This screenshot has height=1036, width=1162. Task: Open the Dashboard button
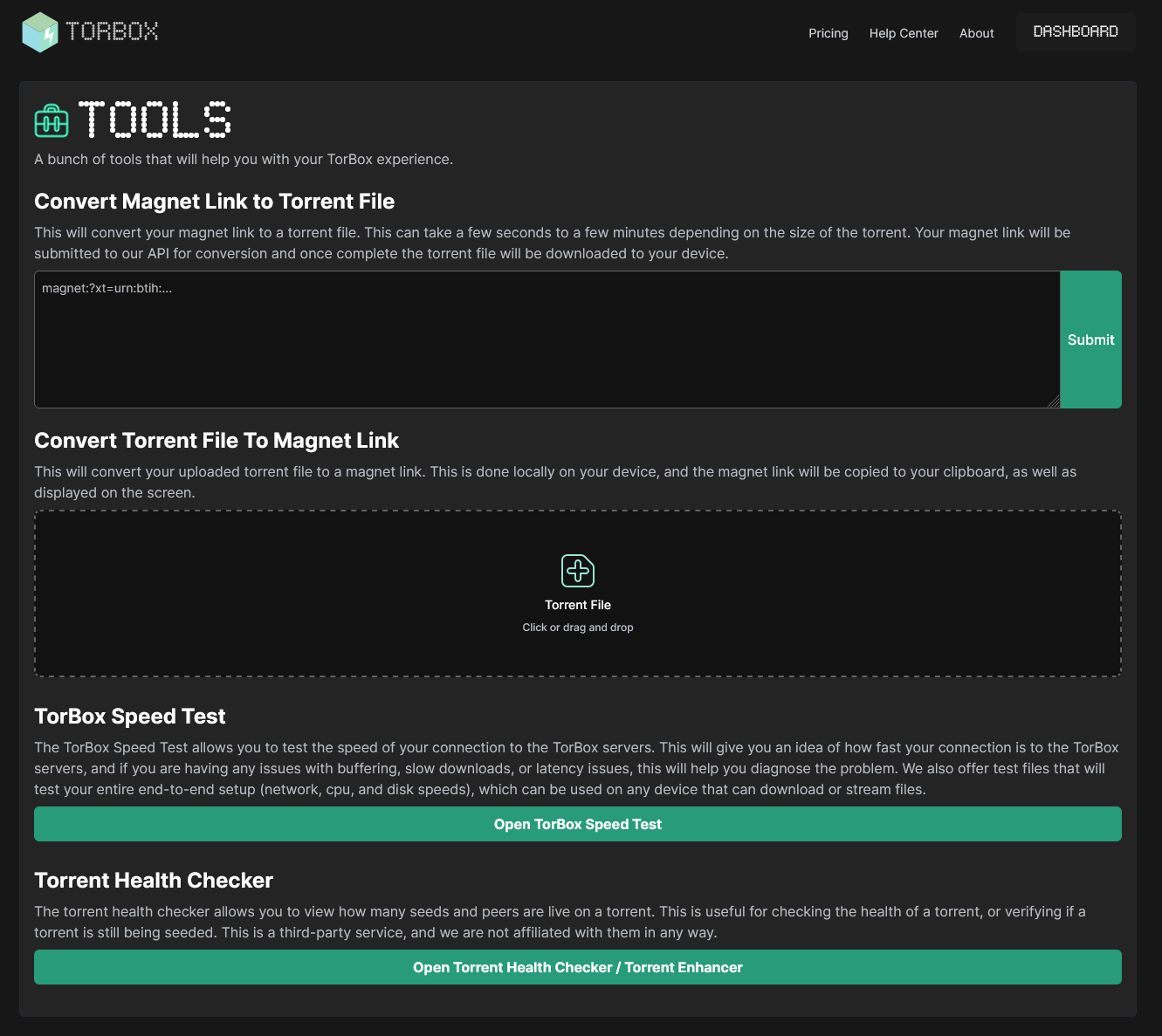tap(1076, 31)
